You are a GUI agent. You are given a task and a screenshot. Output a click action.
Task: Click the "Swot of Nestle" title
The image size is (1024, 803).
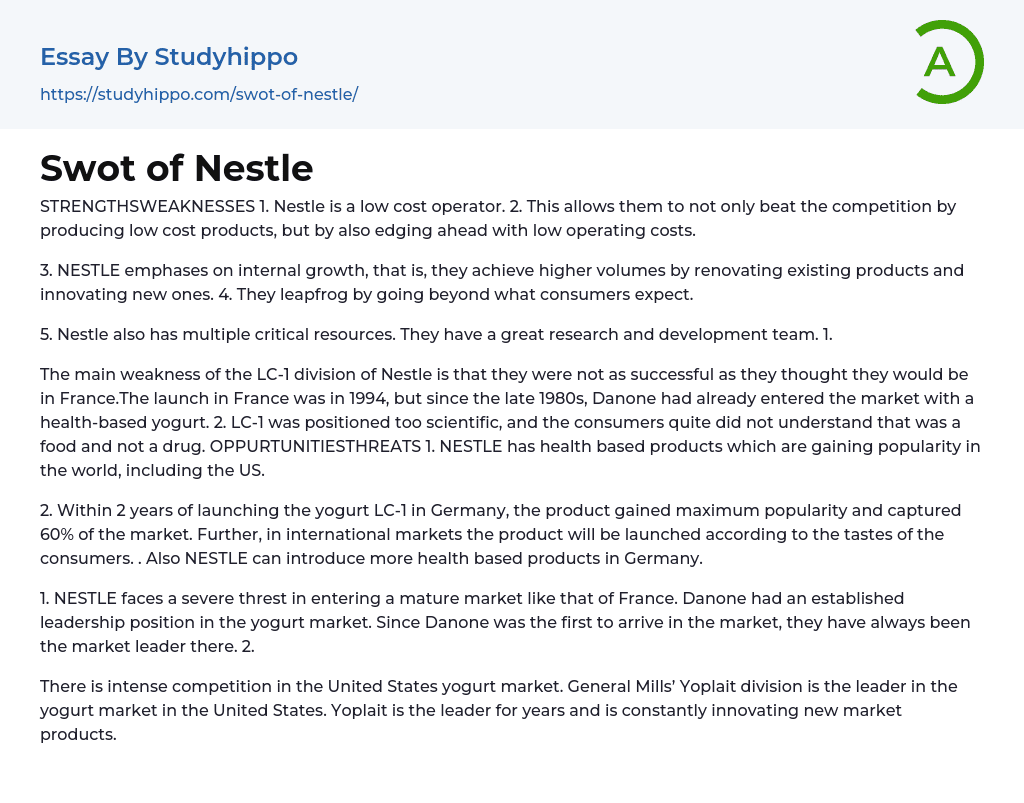(x=177, y=168)
